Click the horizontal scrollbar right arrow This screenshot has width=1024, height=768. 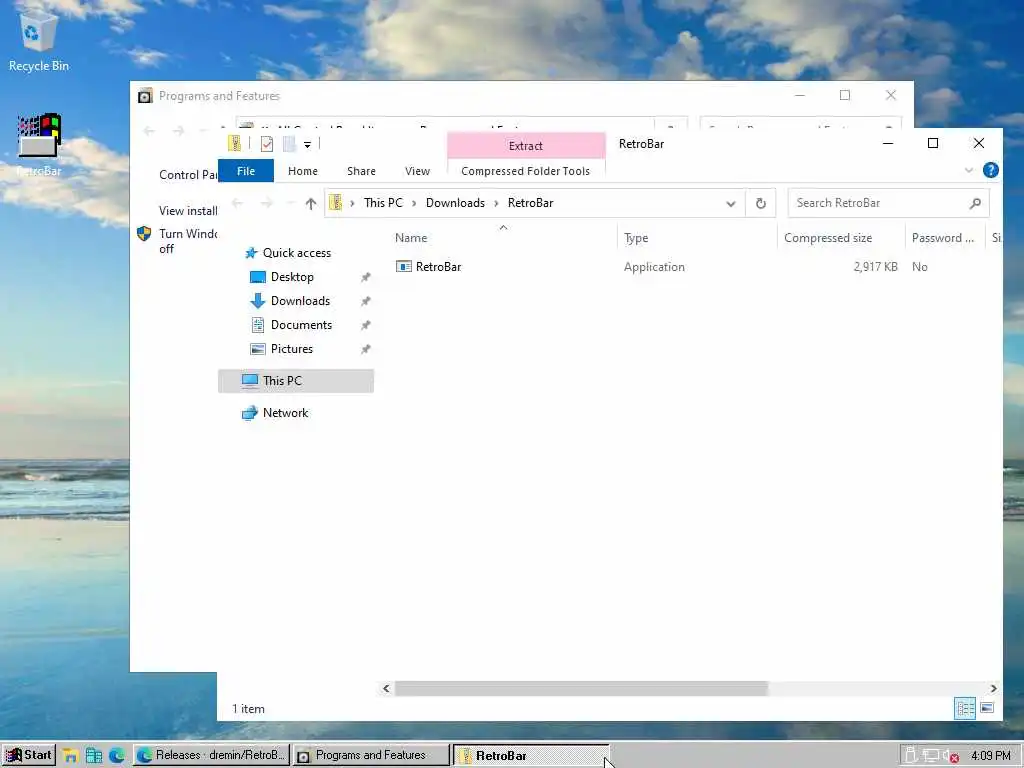(993, 688)
